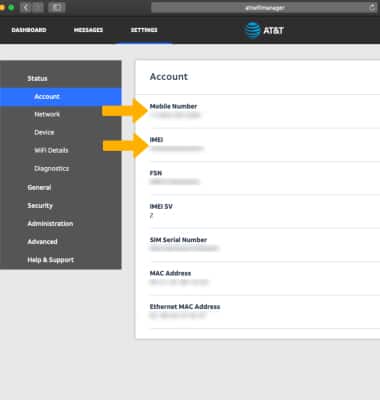Open the Help & Support section
This screenshot has width=380, height=400.
pos(51,260)
